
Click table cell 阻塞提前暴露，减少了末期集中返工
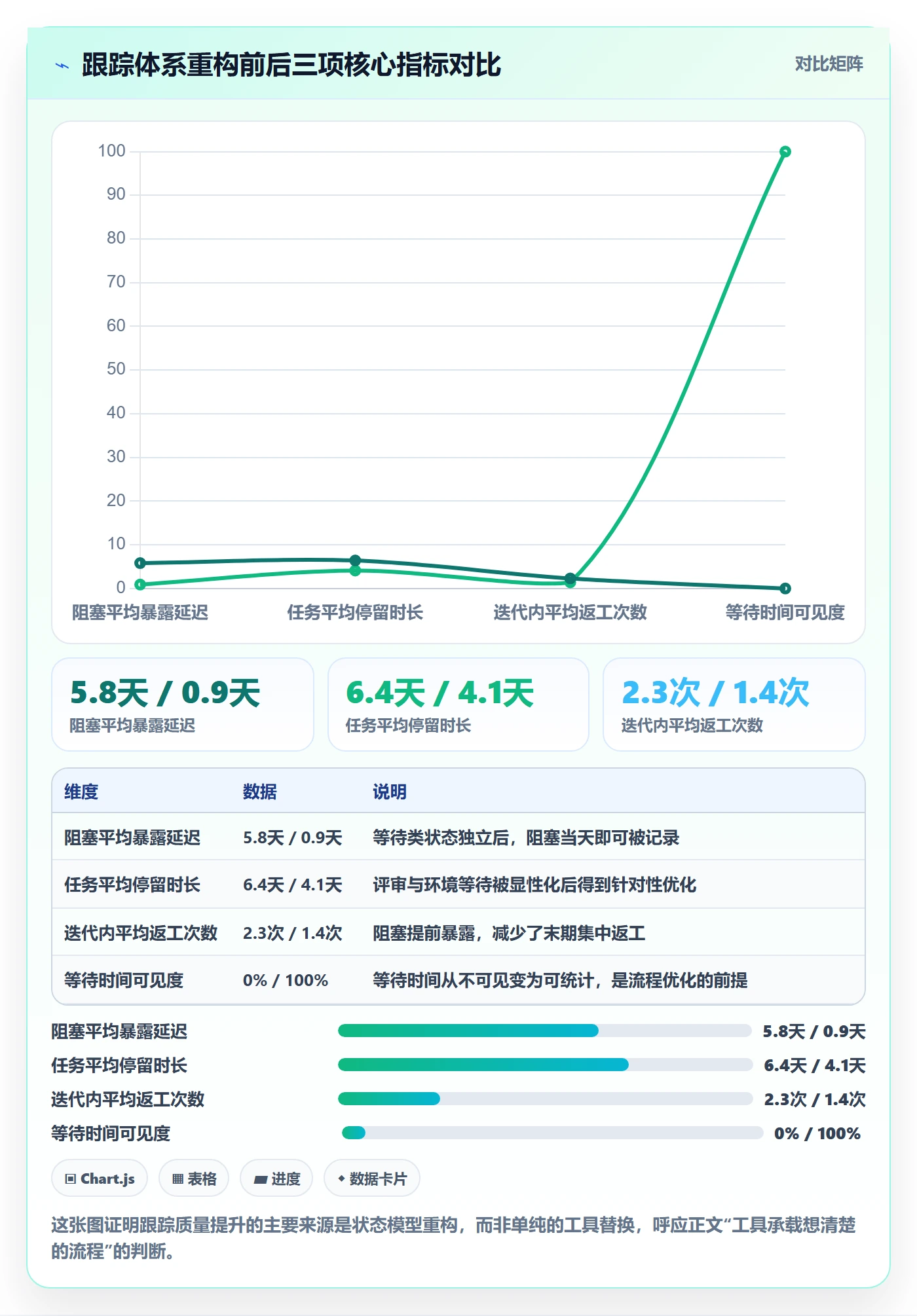tap(509, 932)
